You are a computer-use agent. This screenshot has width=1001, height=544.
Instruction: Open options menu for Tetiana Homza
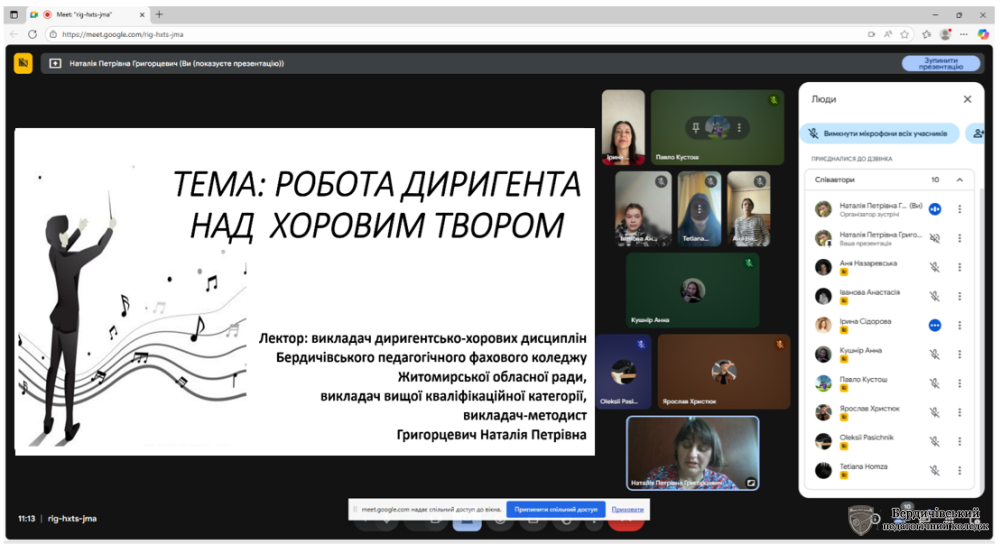click(x=959, y=469)
